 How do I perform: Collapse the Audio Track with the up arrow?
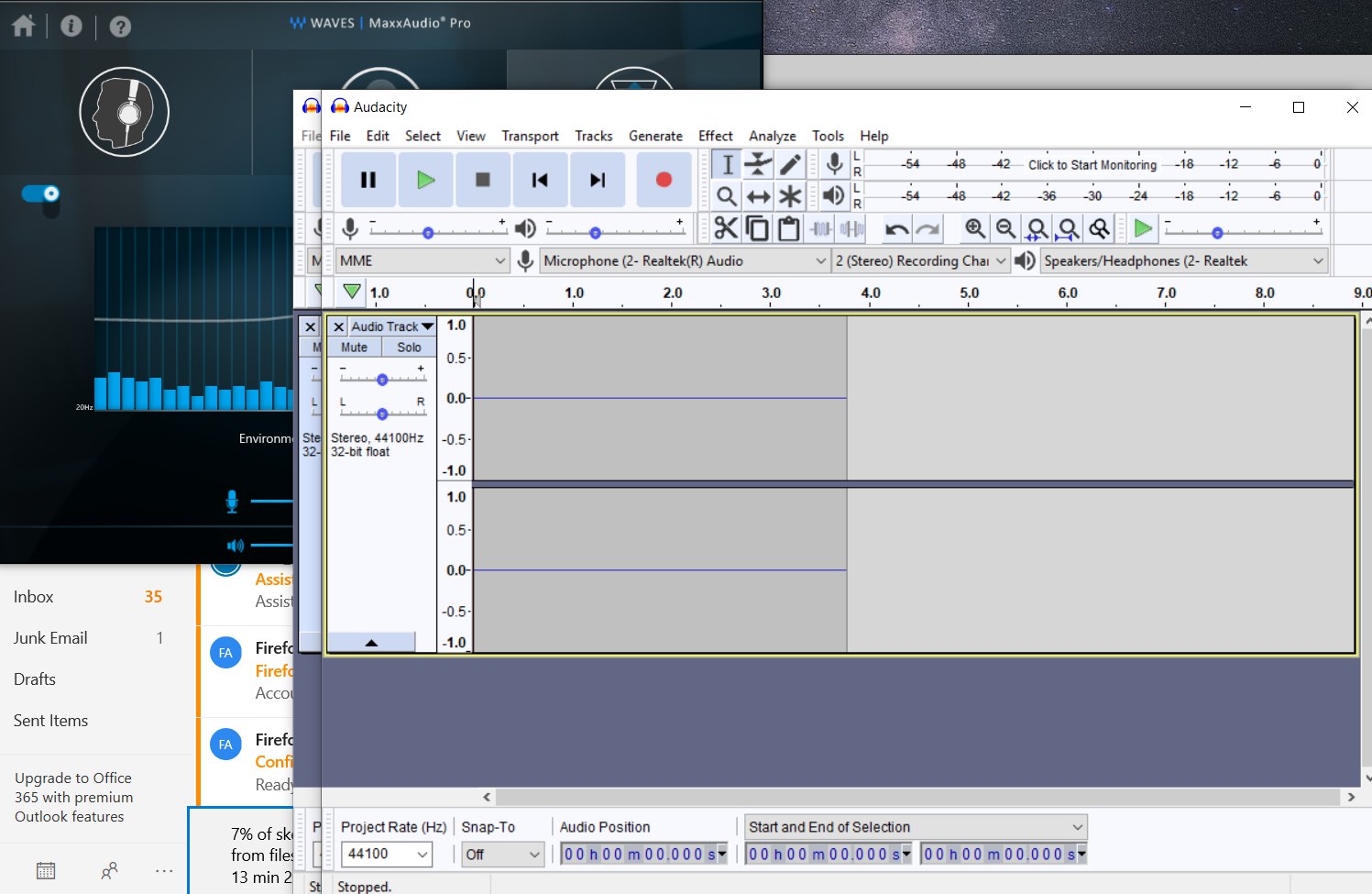pyautogui.click(x=371, y=643)
